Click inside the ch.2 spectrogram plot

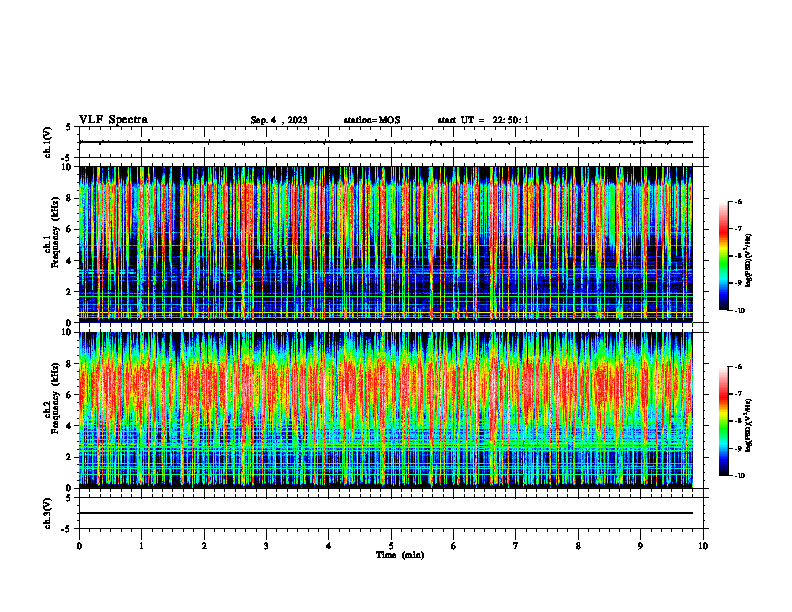pyautogui.click(x=385, y=410)
